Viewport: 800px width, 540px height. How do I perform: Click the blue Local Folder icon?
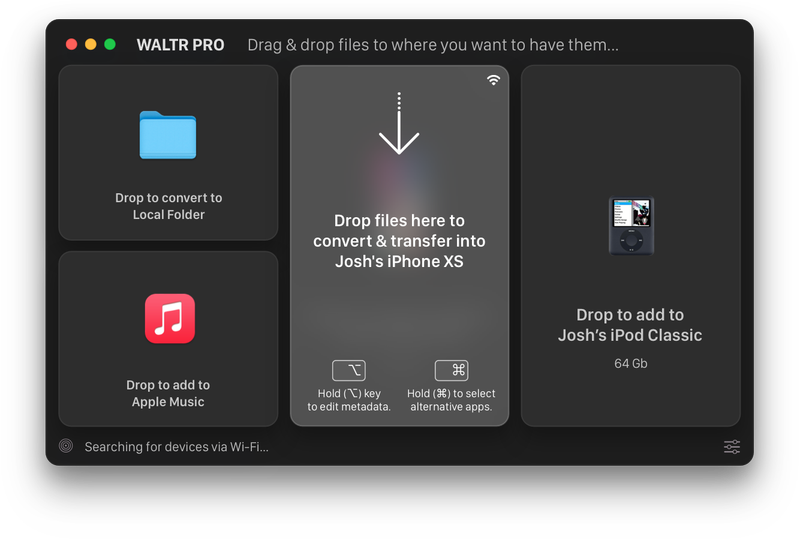(x=168, y=135)
